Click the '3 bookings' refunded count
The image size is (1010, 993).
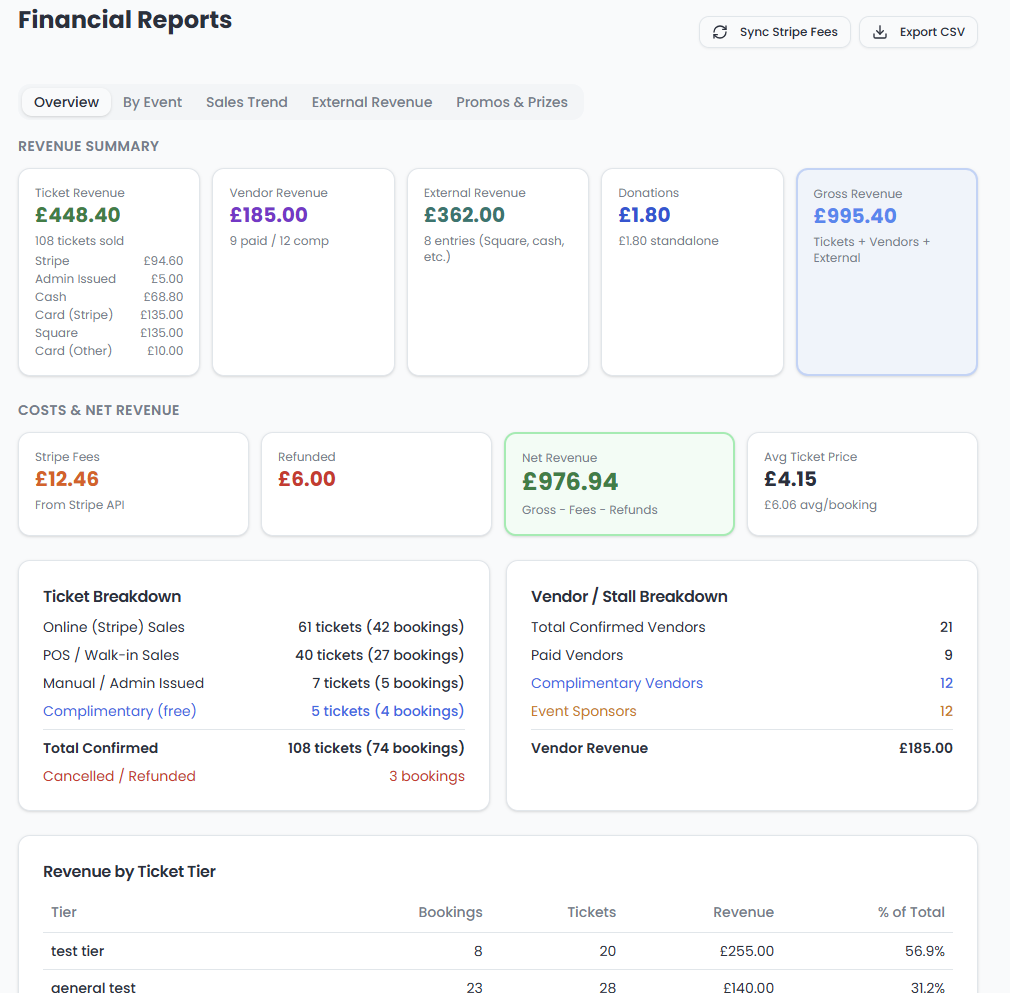[426, 776]
